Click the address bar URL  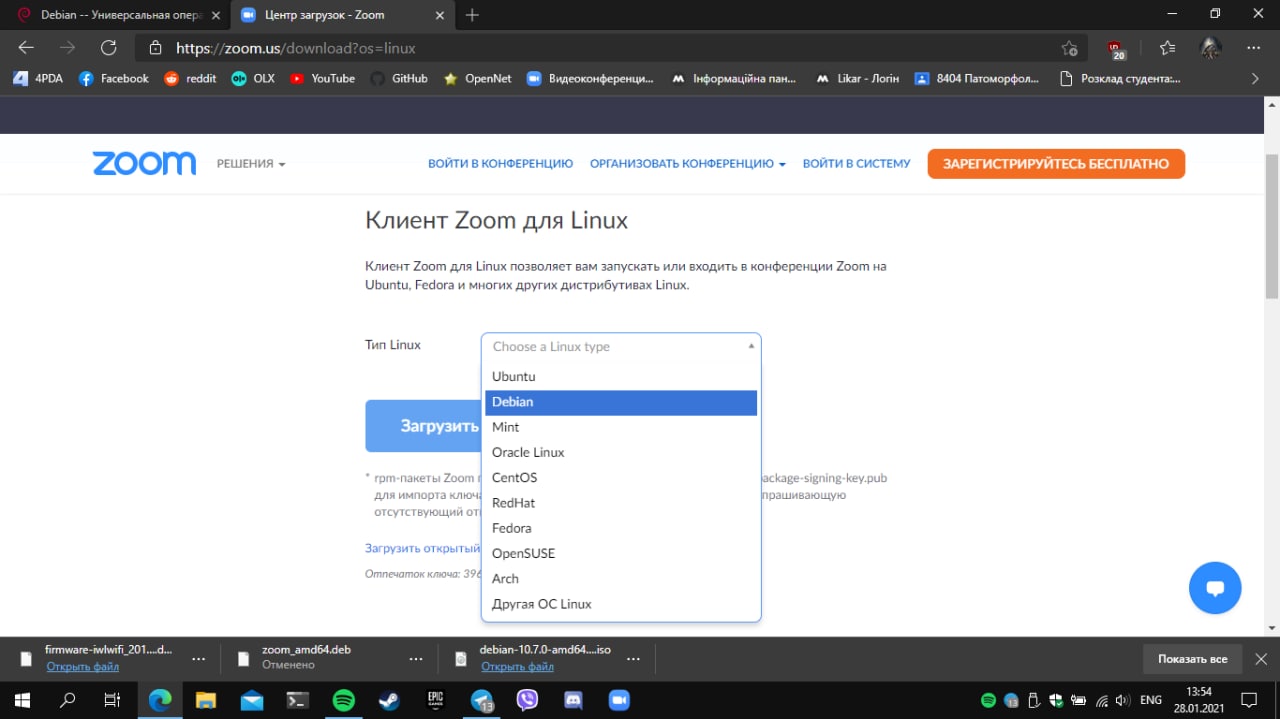pos(296,47)
